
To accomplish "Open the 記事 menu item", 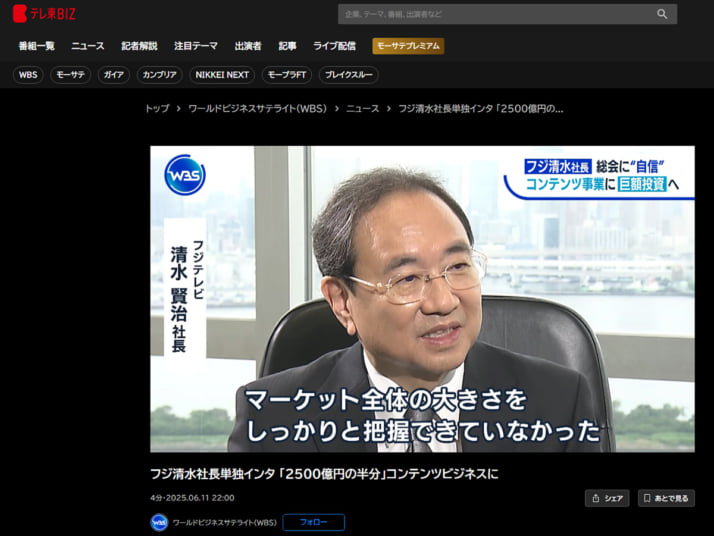I will click(x=287, y=46).
